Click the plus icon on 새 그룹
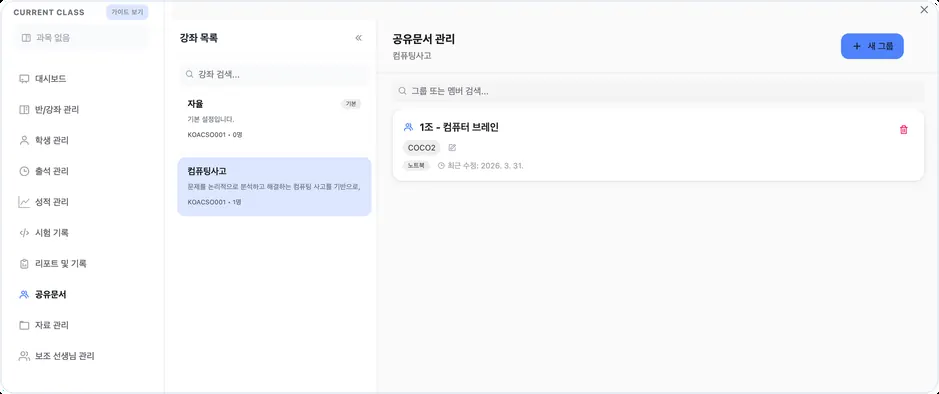The image size is (939, 394). tap(856, 46)
